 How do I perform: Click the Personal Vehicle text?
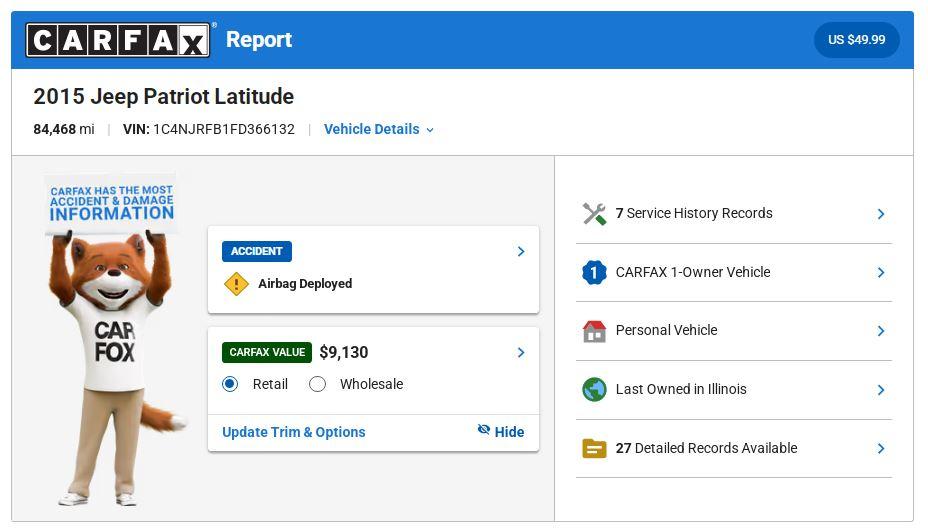(666, 330)
